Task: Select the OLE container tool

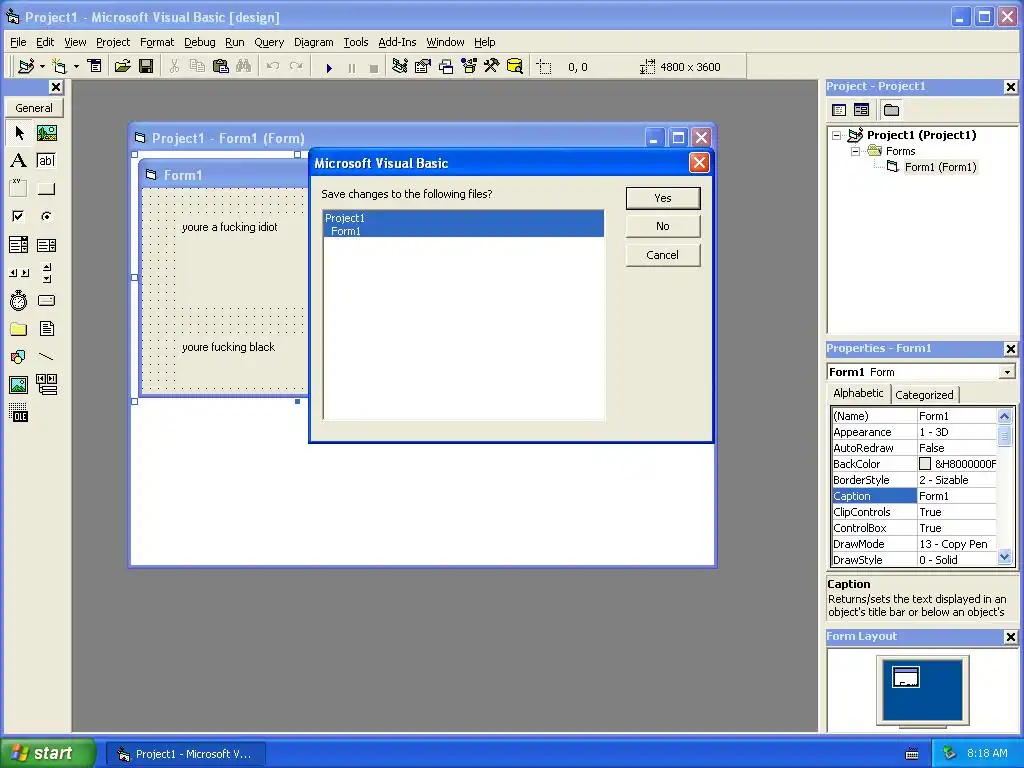Action: 19,413
